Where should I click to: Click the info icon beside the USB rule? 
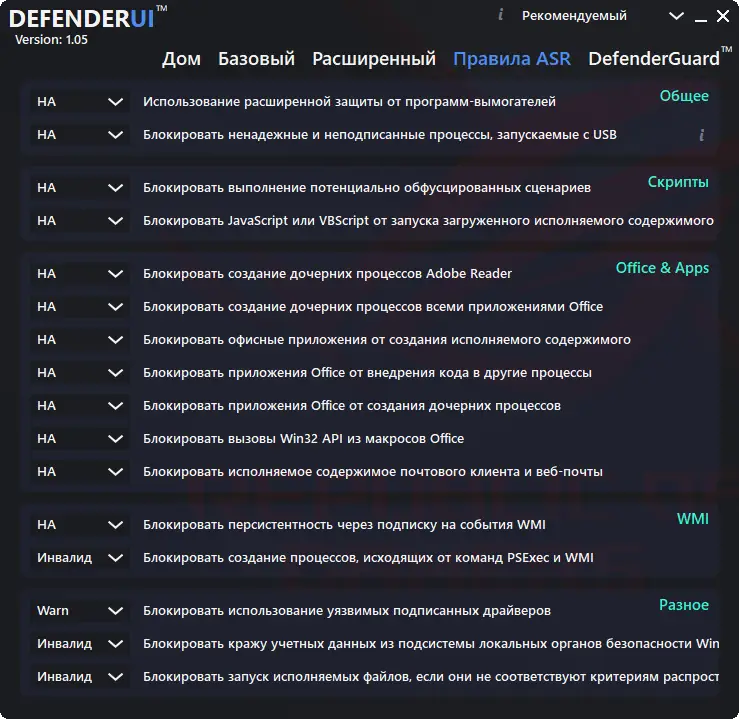pyautogui.click(x=701, y=135)
